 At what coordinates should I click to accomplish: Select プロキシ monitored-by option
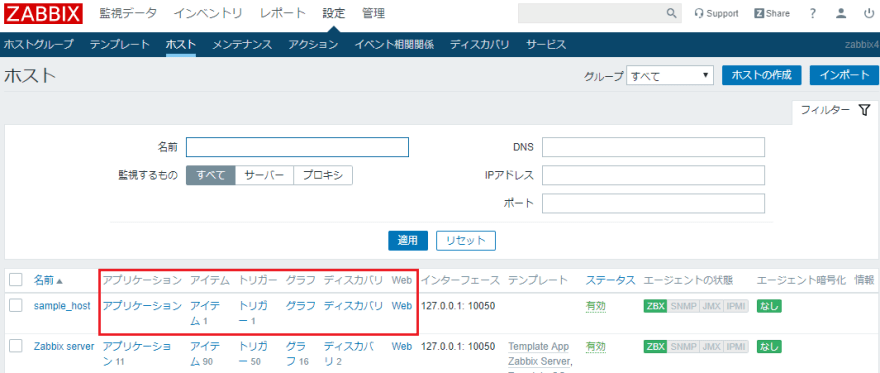tap(323, 176)
